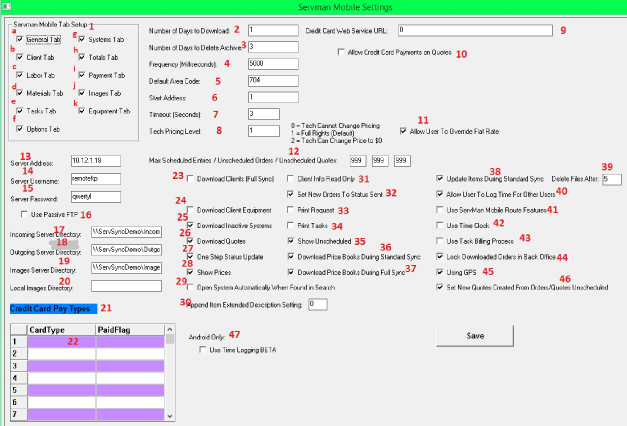Viewport: 627px width, 426px height.
Task: Toggle Lock Downloaded Orders in Back Office
Action: pyautogui.click(x=440, y=256)
